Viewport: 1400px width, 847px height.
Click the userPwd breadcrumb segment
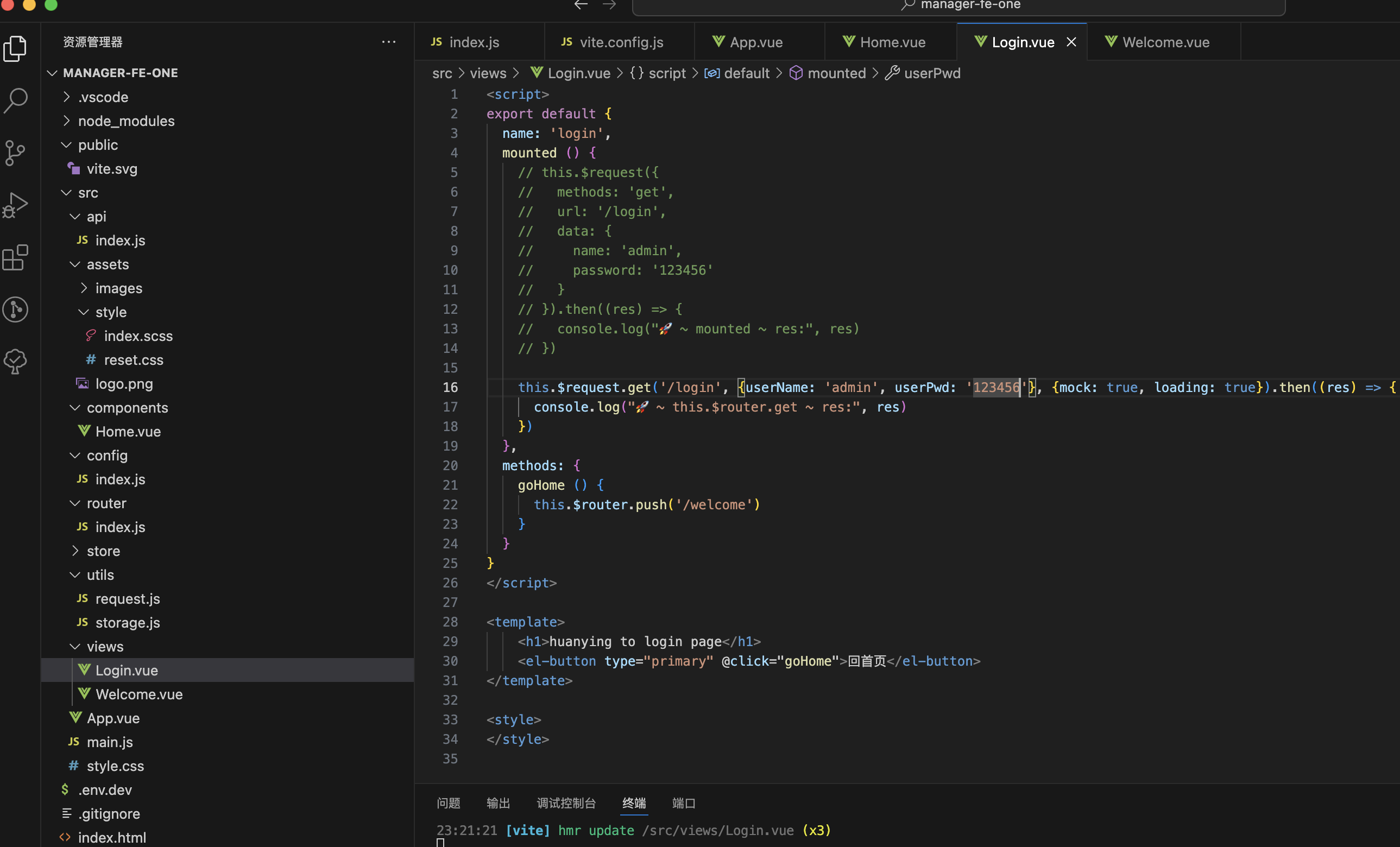click(x=923, y=73)
